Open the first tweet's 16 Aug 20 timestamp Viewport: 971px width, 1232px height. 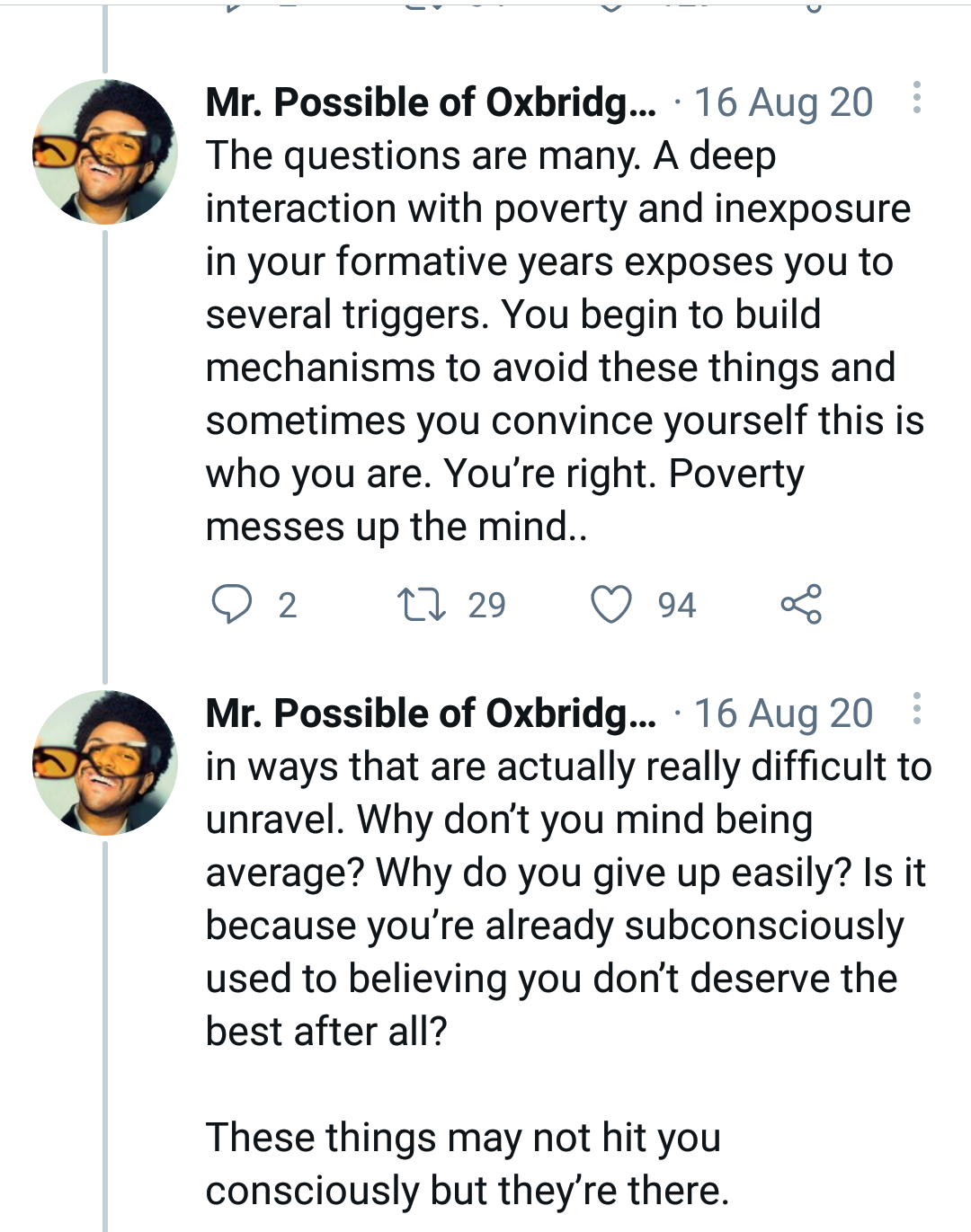click(782, 102)
